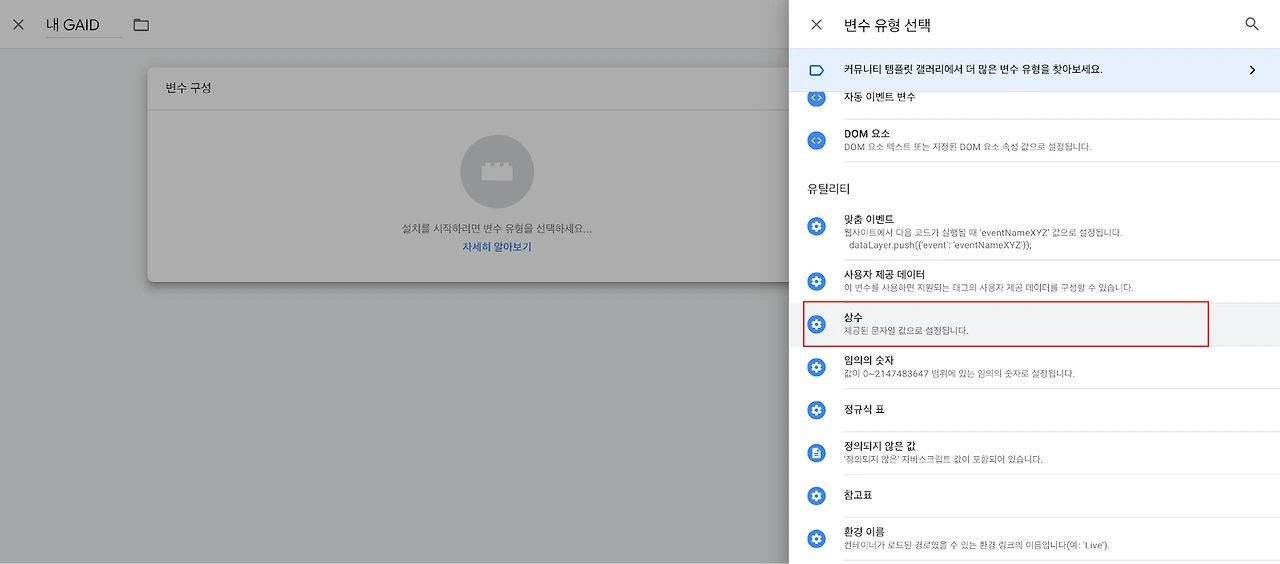Click the 변수 유형 선택 panel title
Screen dimensions: 1280x564
point(888,25)
